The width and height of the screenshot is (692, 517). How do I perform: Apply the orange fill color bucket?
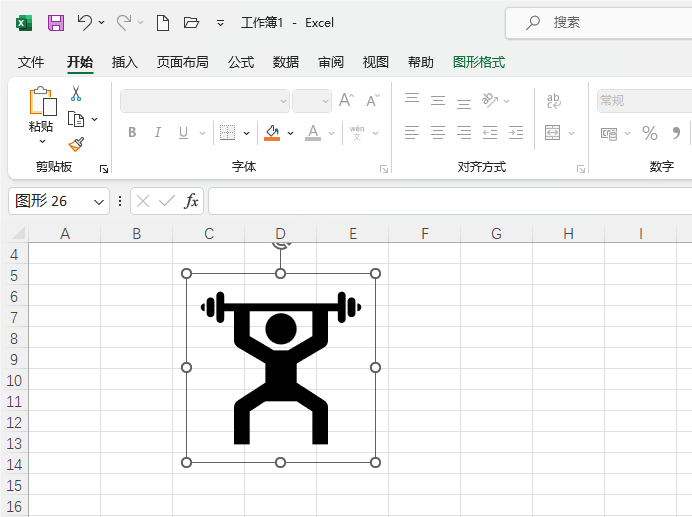tap(272, 132)
